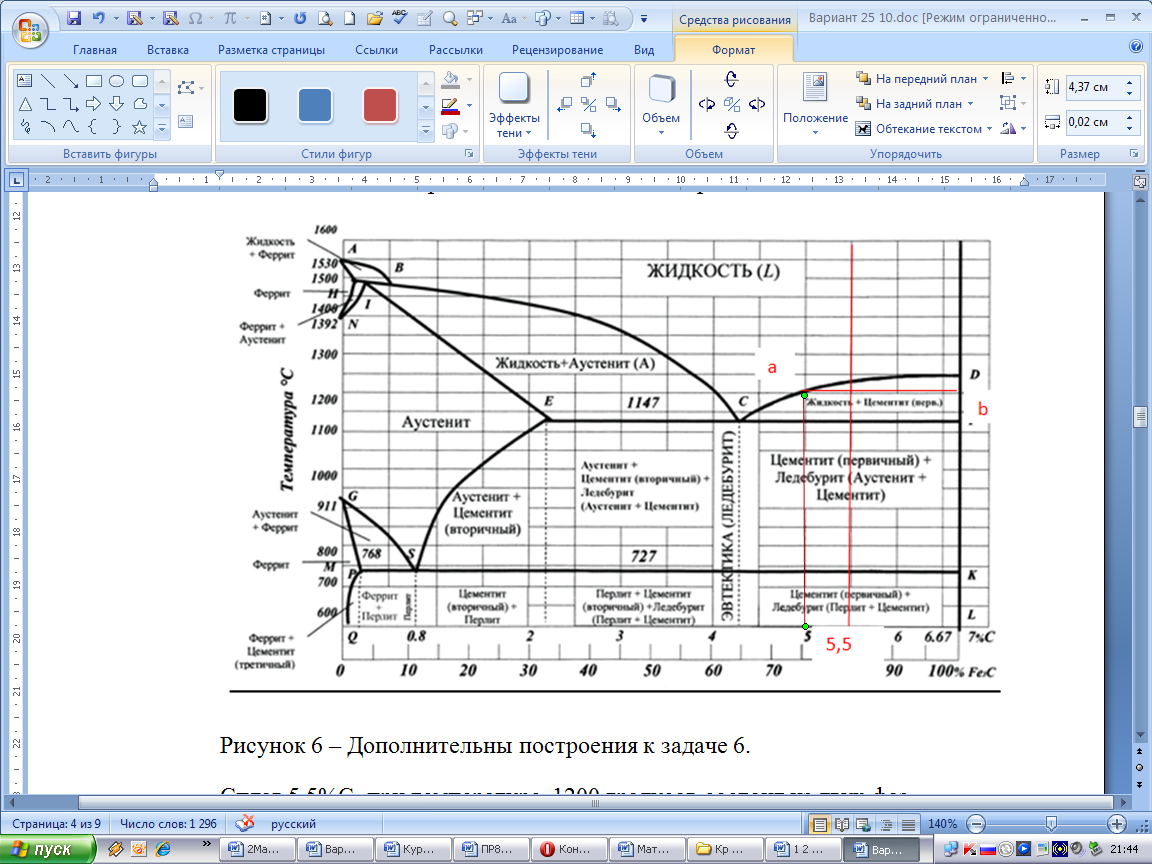This screenshot has height=864, width=1152.
Task: Toggle ruler display button above scrollbar
Action: [1140, 181]
